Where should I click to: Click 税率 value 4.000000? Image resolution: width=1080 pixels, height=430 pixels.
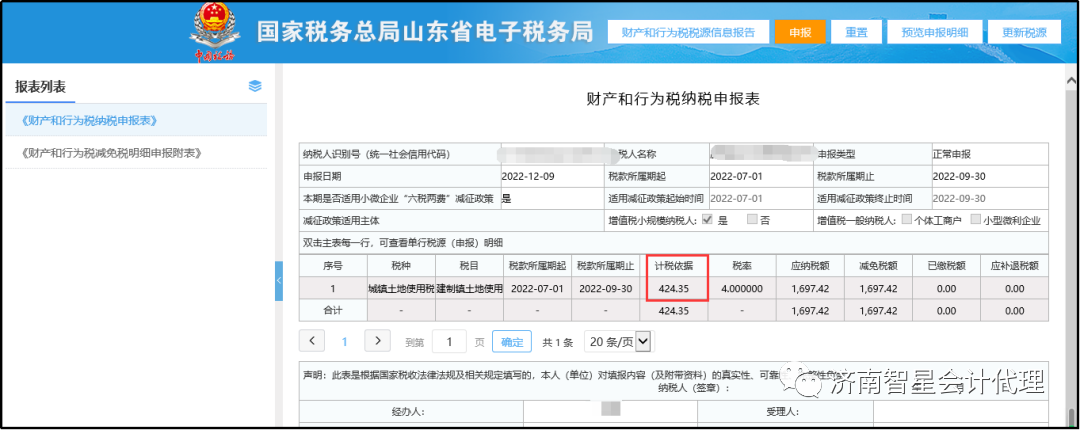(x=742, y=289)
